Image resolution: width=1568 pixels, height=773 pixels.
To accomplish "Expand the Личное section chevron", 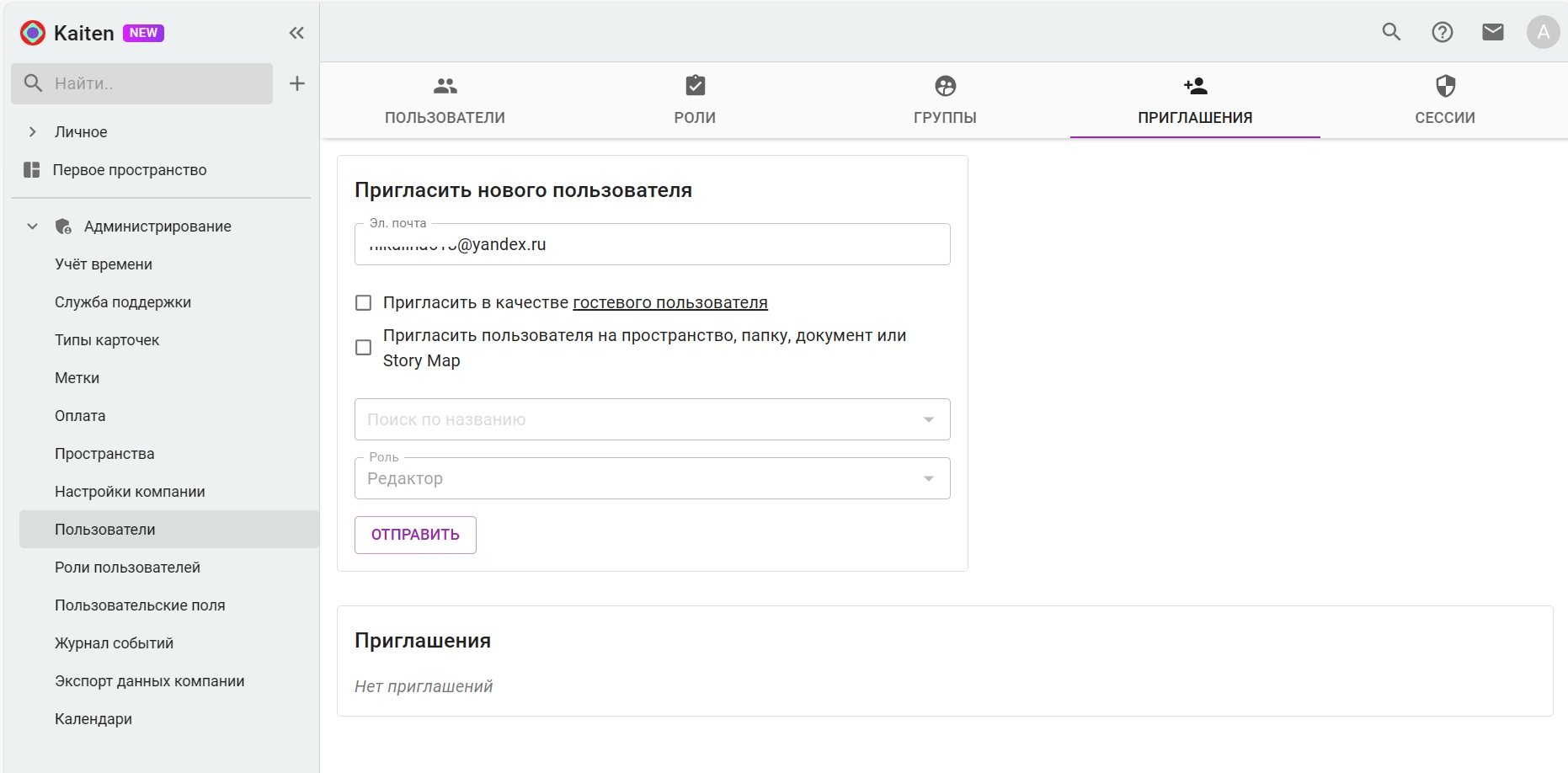I will 32,132.
